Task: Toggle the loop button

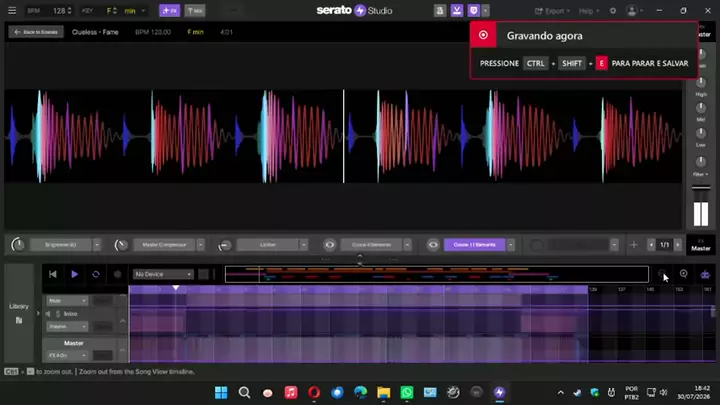Action: [x=96, y=274]
